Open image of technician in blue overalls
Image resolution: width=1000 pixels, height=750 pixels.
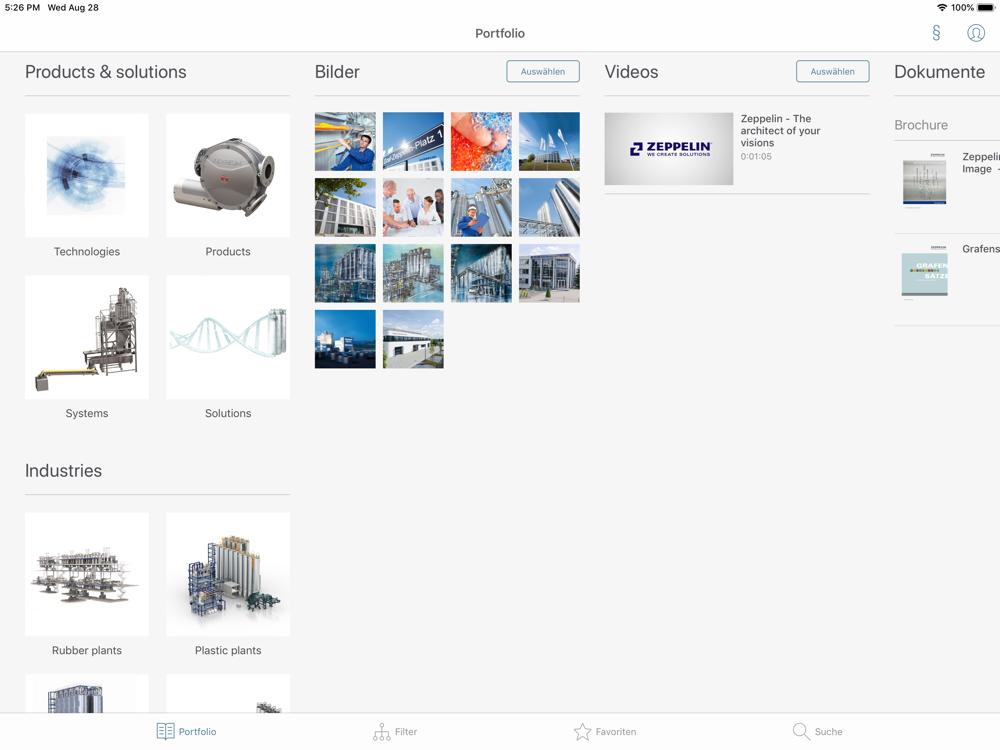tap(345, 142)
